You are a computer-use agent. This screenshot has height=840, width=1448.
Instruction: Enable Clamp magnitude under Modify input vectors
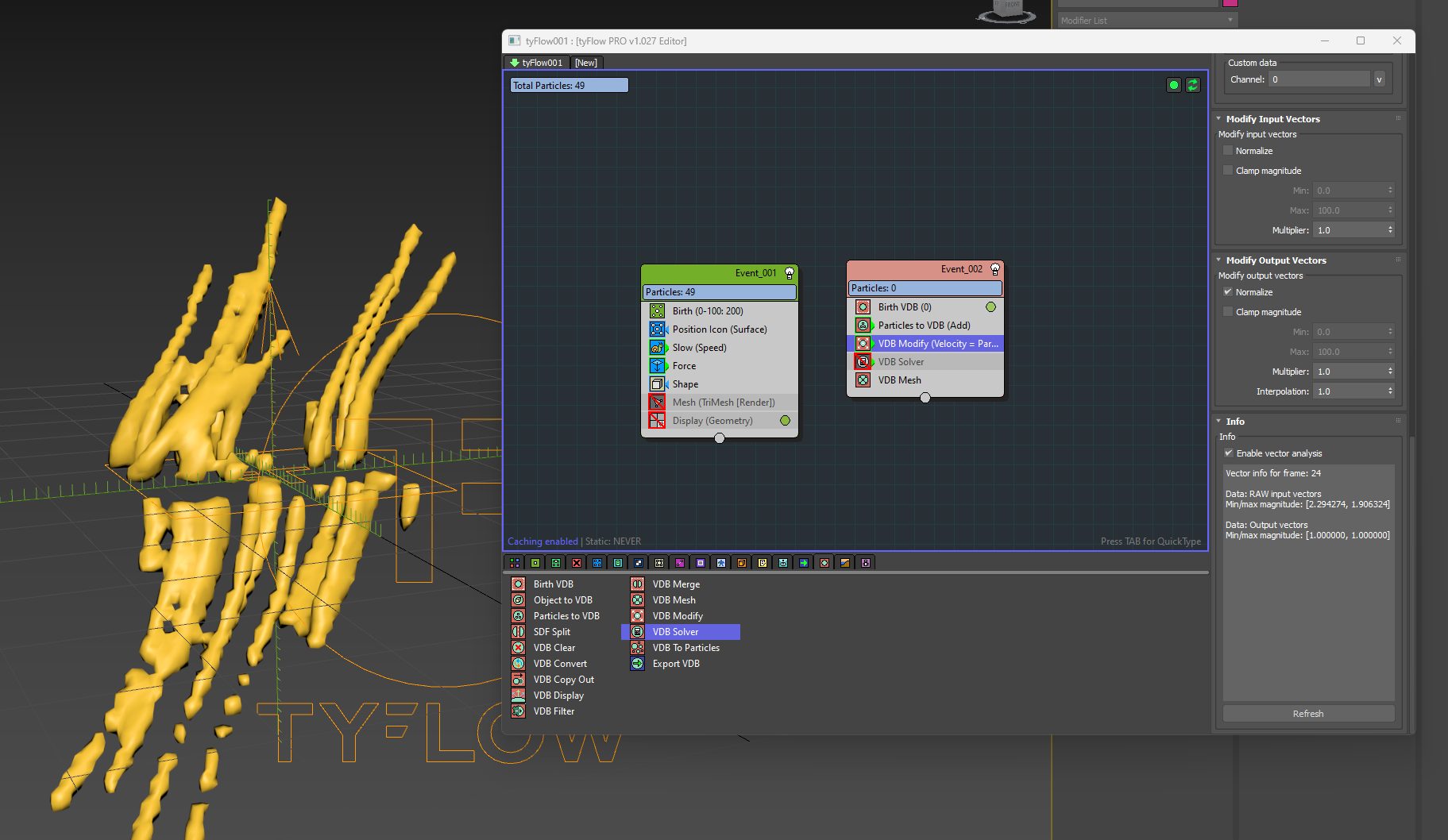pyautogui.click(x=1228, y=171)
